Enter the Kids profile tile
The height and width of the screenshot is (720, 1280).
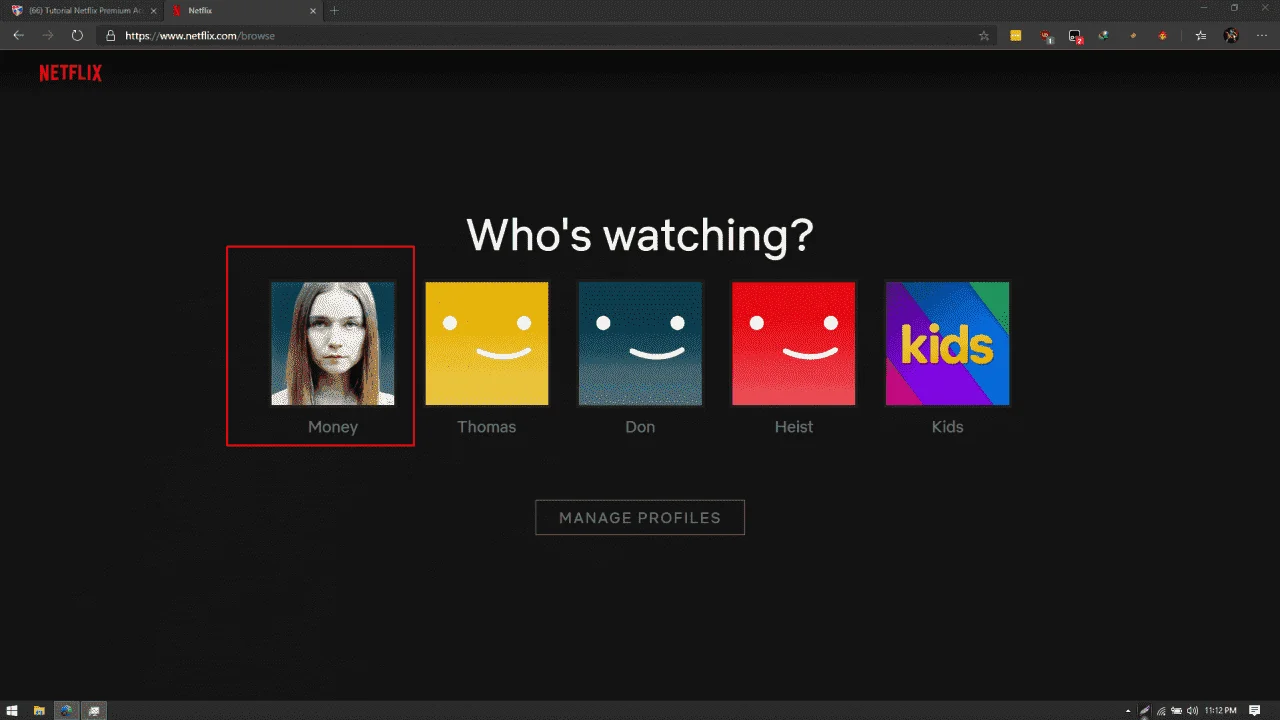pyautogui.click(x=948, y=343)
